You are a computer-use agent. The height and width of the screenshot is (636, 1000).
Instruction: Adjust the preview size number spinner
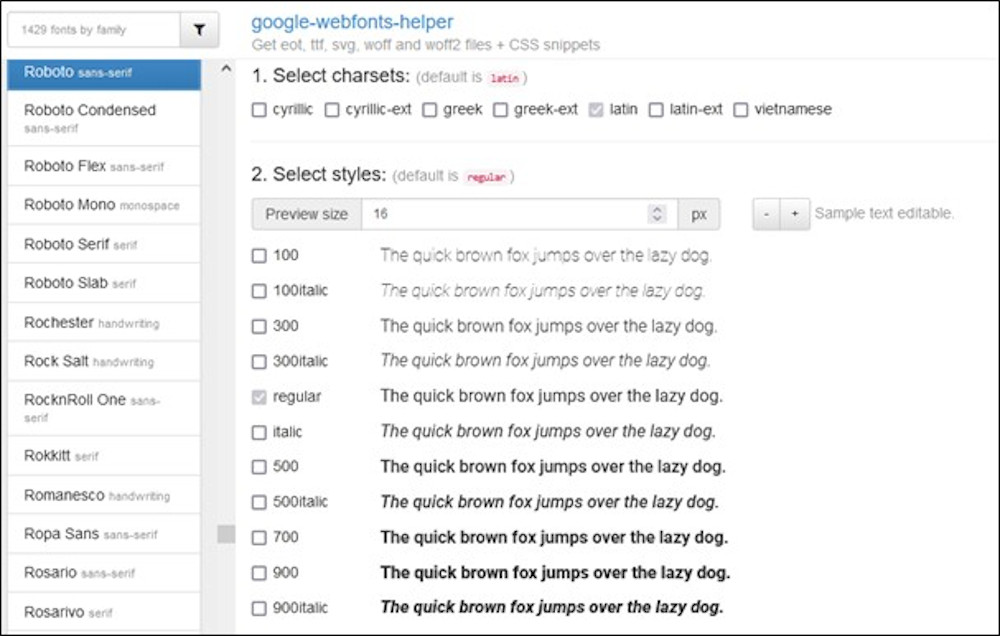[656, 214]
